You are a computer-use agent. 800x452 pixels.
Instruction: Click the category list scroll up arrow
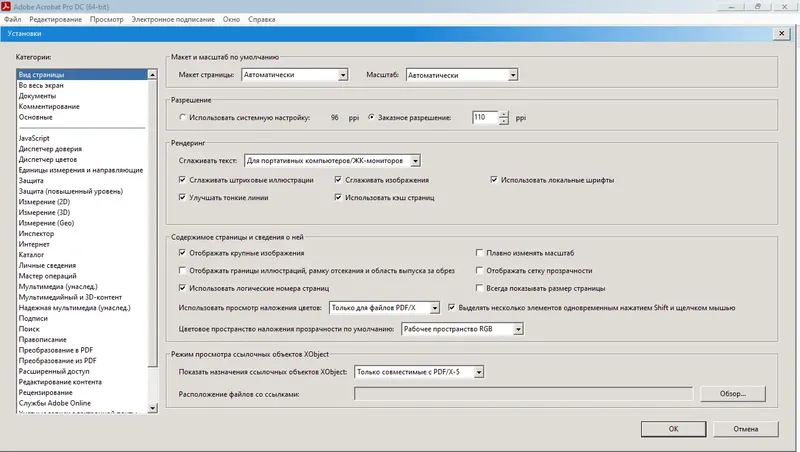152,74
